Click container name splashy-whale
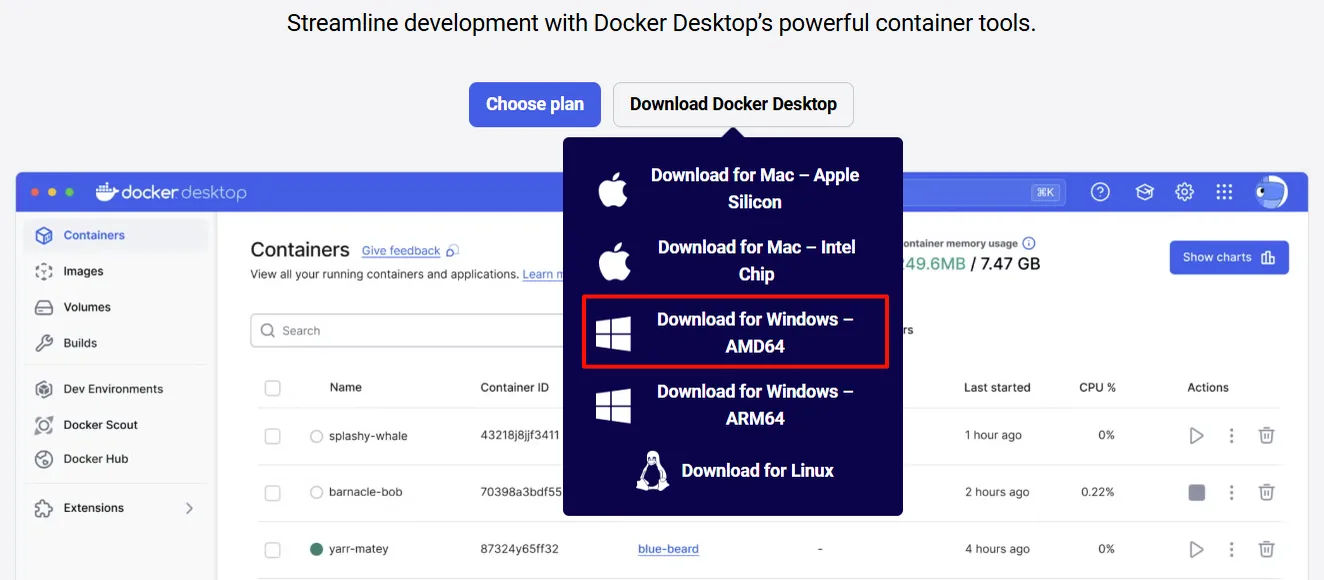Screen dimensions: 1324x580 tap(368, 436)
